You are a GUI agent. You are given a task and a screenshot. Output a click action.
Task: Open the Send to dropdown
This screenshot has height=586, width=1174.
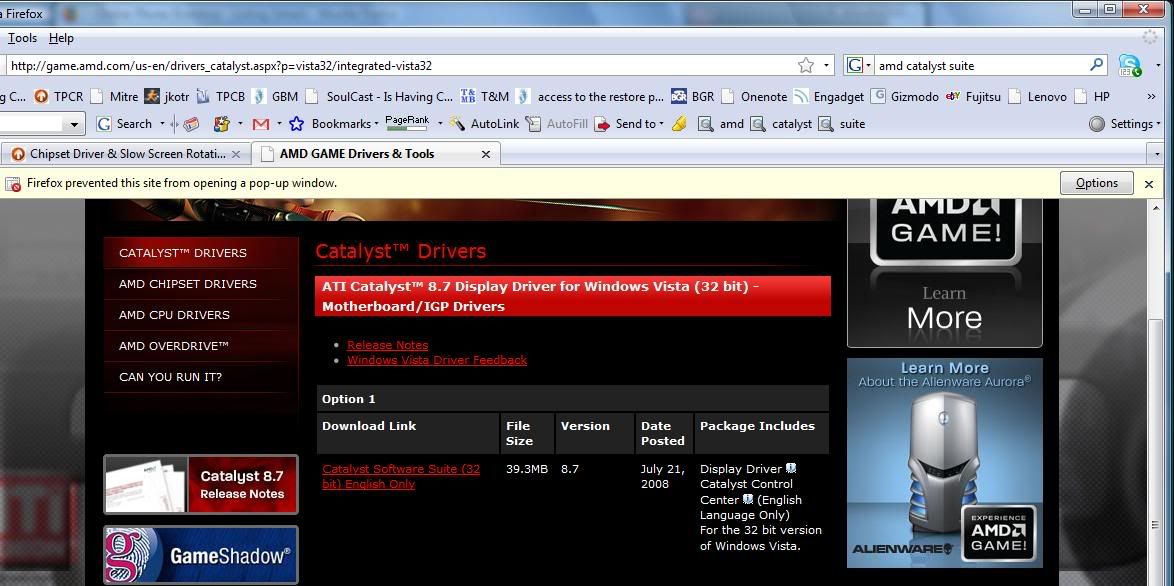630,124
